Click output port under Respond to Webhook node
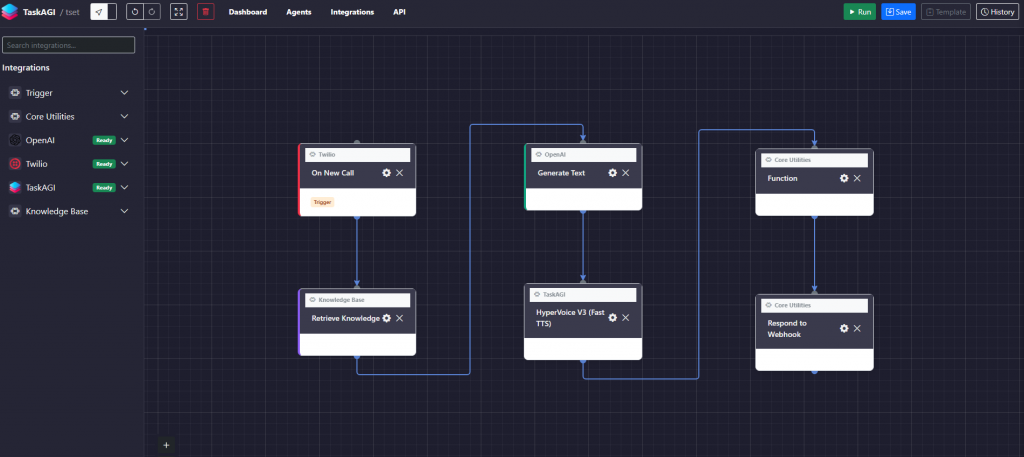1024x457 pixels. [814, 371]
